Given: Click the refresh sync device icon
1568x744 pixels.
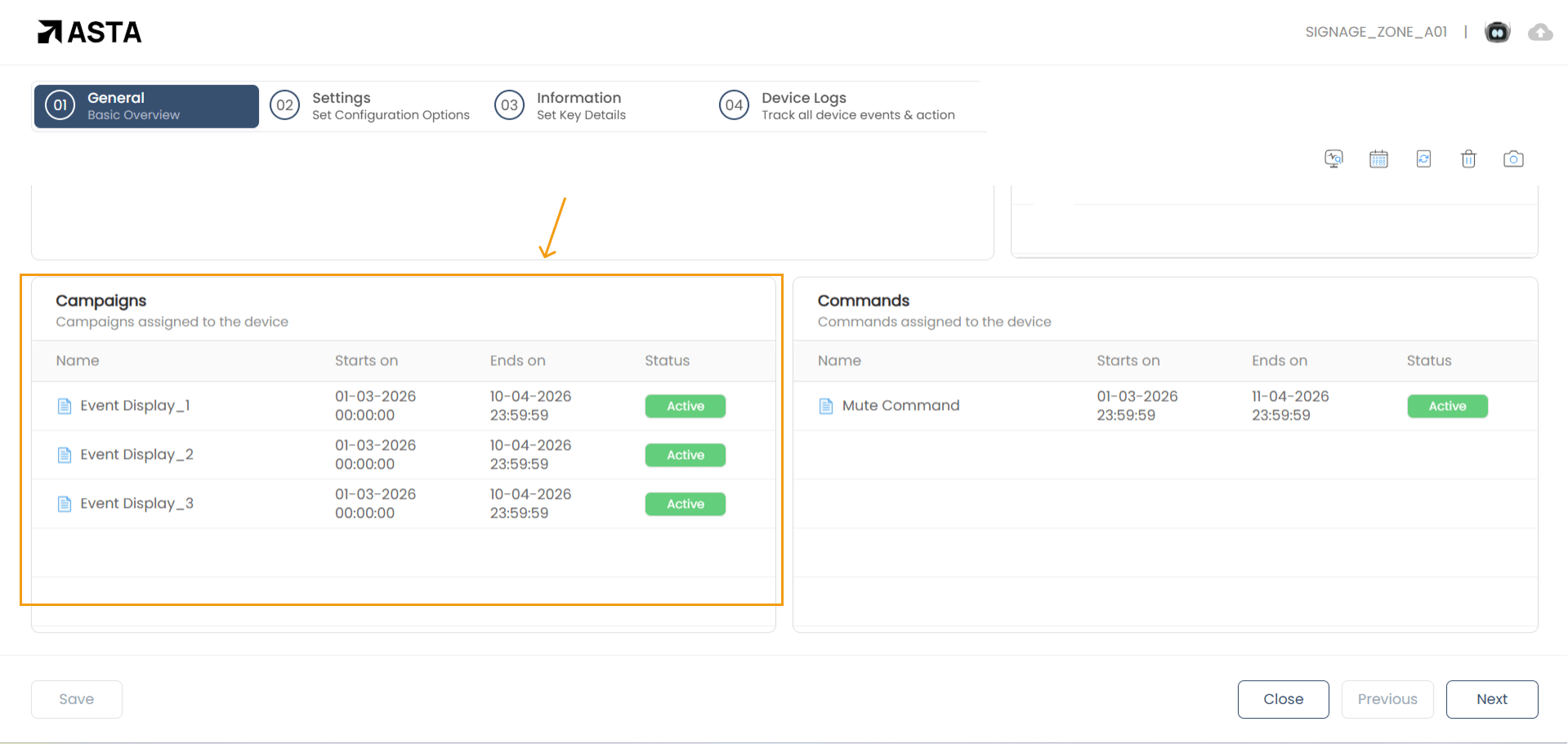Looking at the screenshot, I should pos(1423,159).
